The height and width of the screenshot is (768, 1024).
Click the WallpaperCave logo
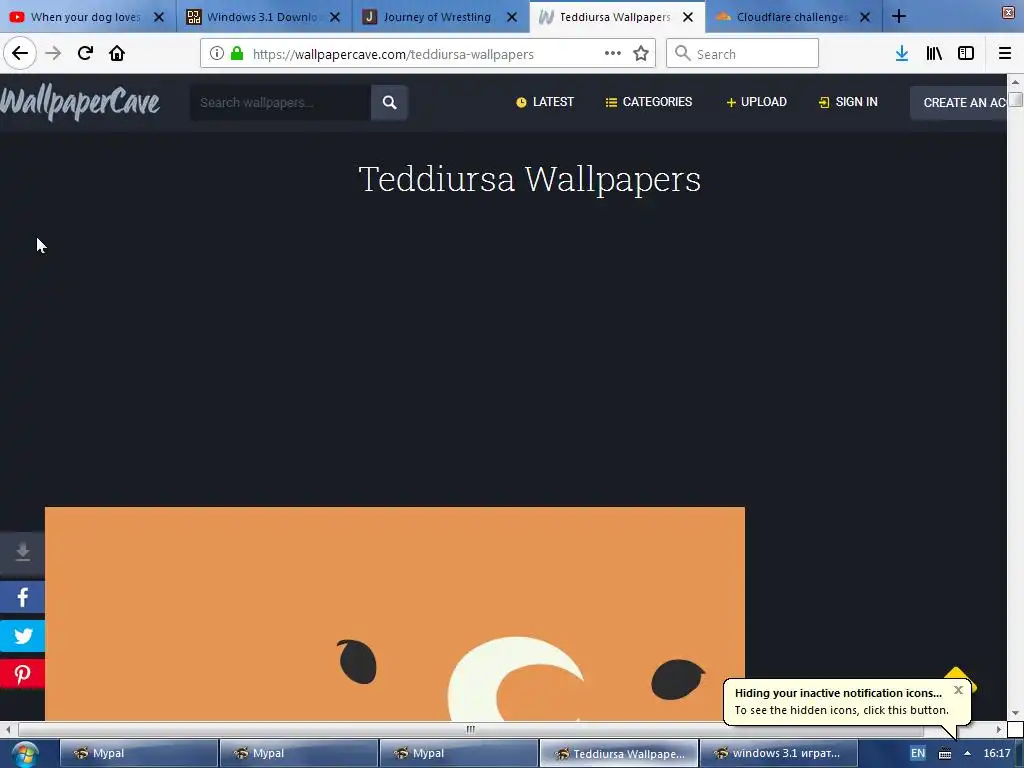point(80,103)
